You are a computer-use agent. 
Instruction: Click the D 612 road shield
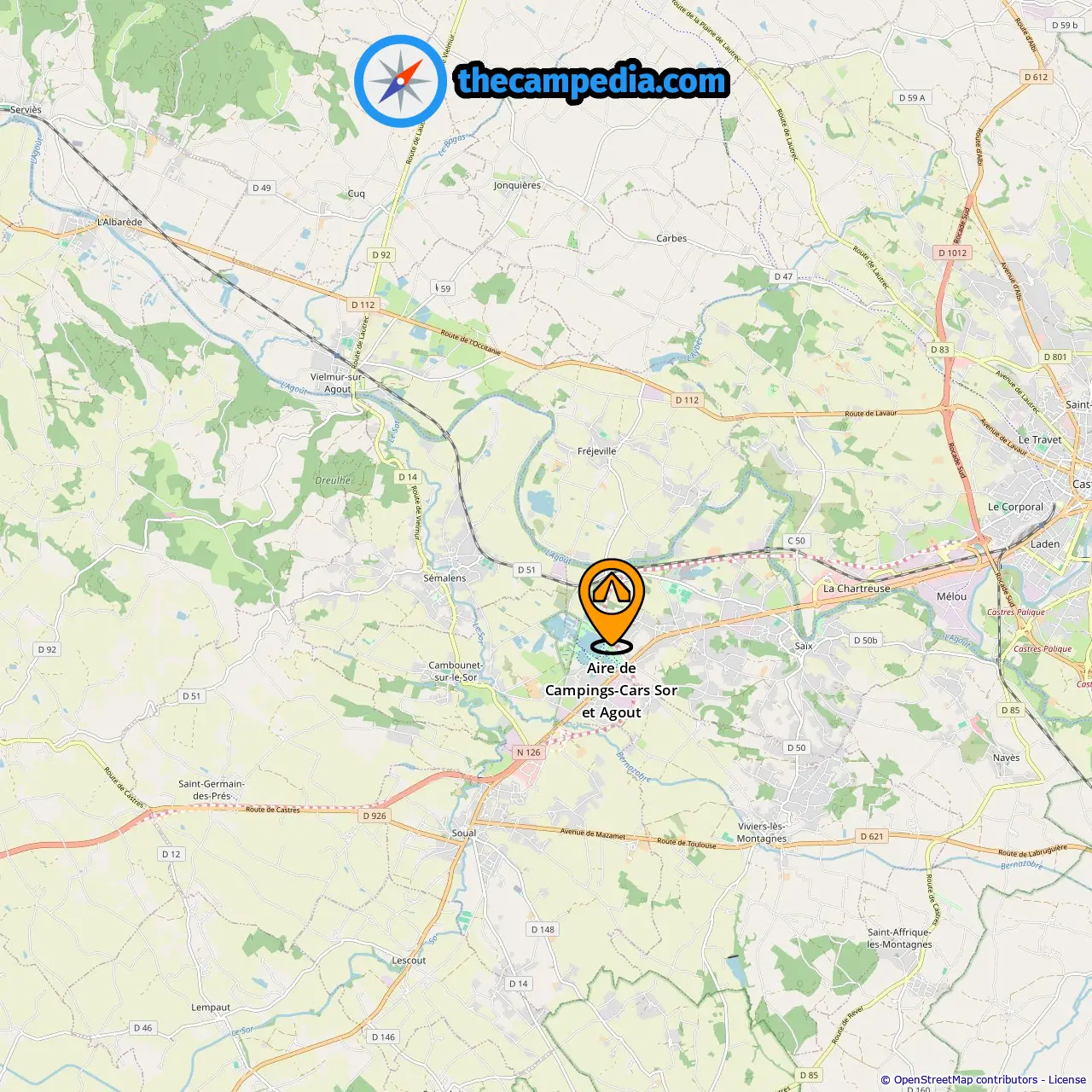click(x=1036, y=77)
